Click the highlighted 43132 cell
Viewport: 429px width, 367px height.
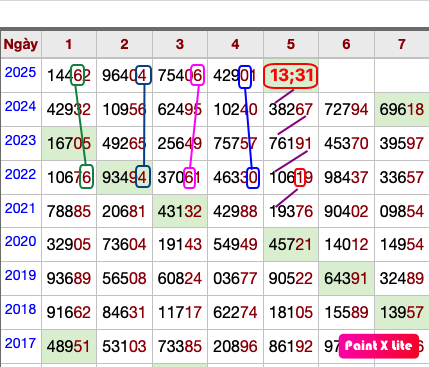tap(180, 211)
